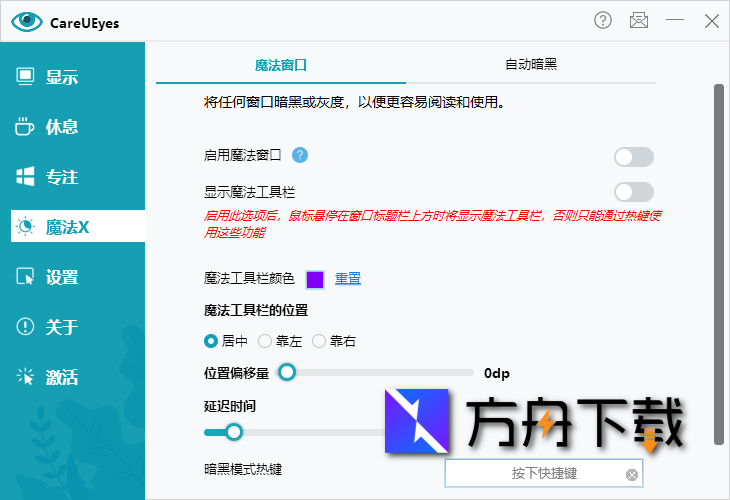The width and height of the screenshot is (730, 500).
Task: Select the 靠左 position radio button
Action: coord(265,341)
